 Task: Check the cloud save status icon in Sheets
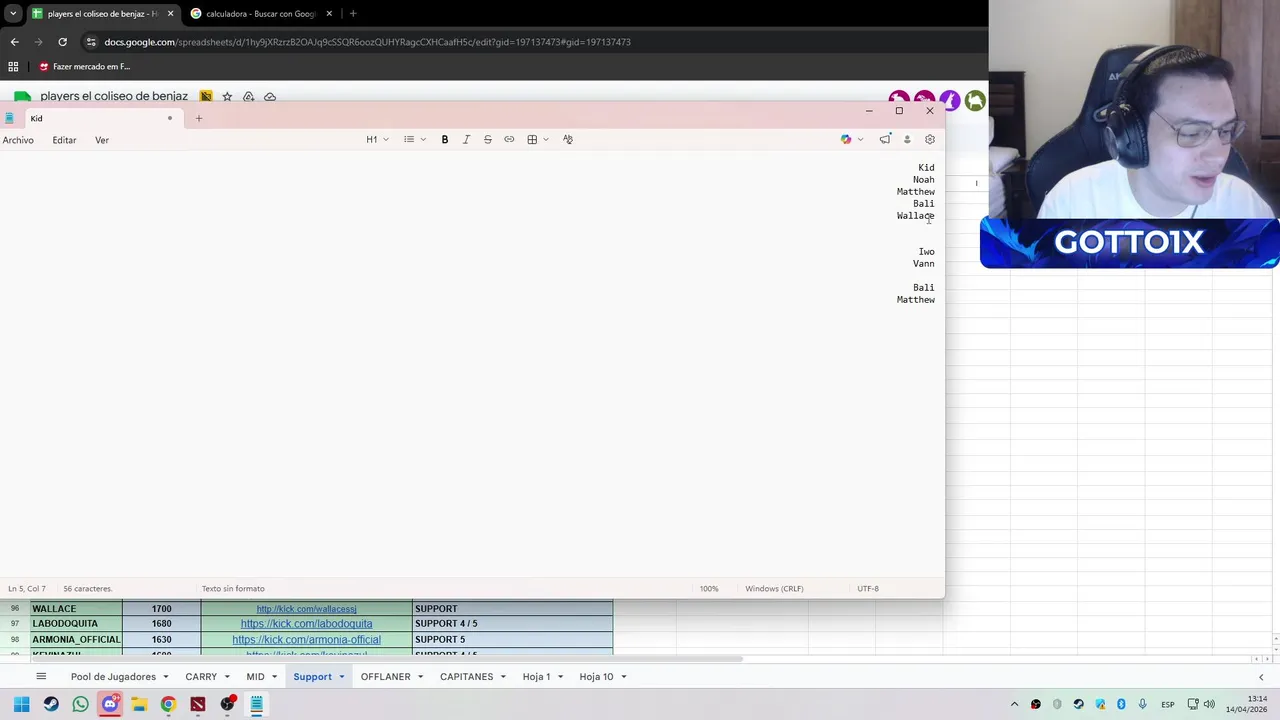coord(270,96)
